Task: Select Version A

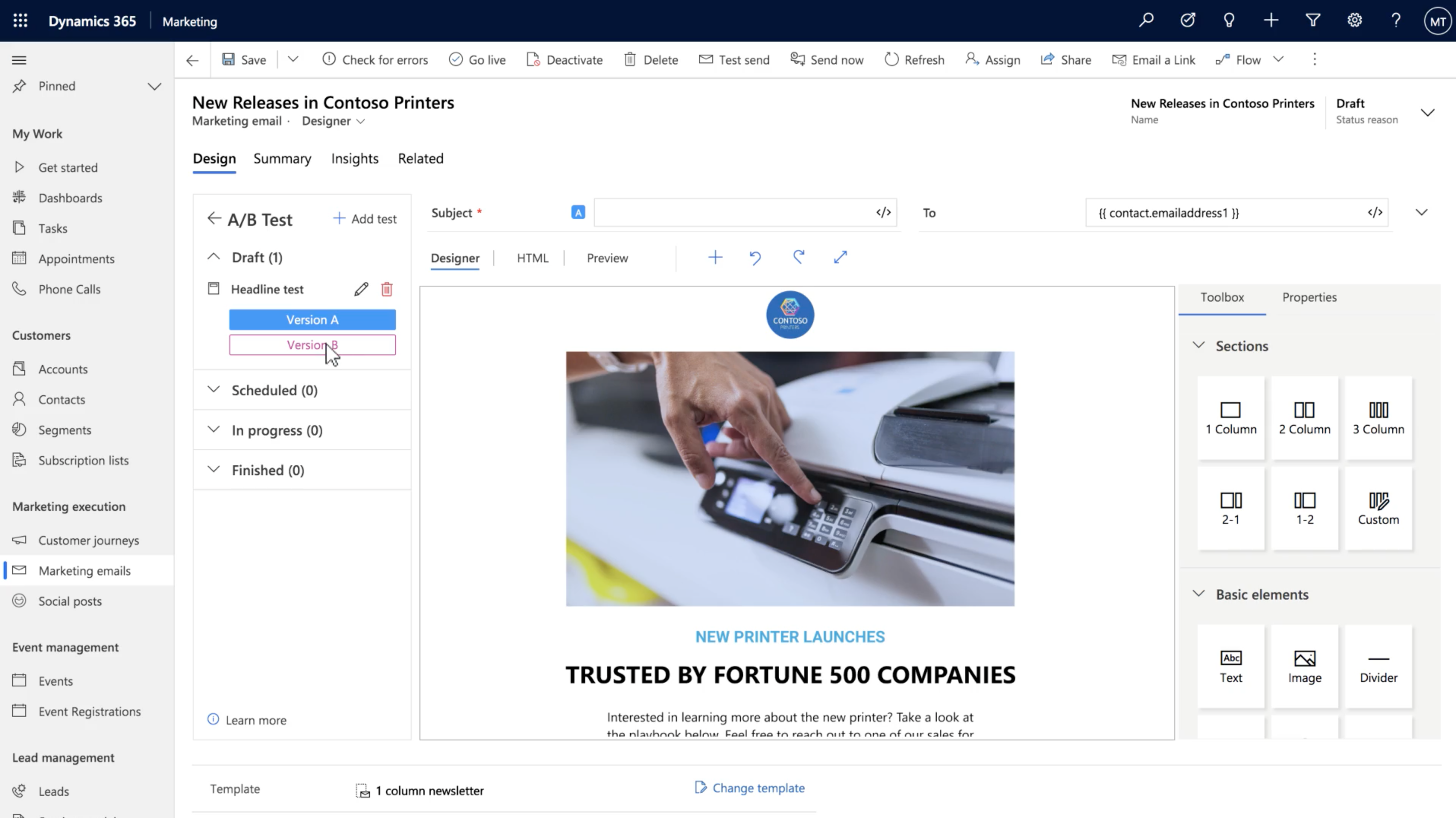Action: point(312,320)
